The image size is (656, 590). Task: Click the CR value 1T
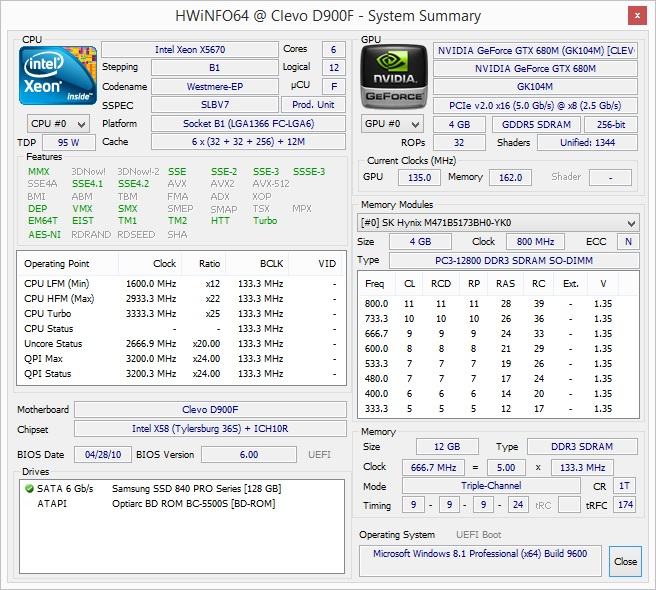pos(624,486)
